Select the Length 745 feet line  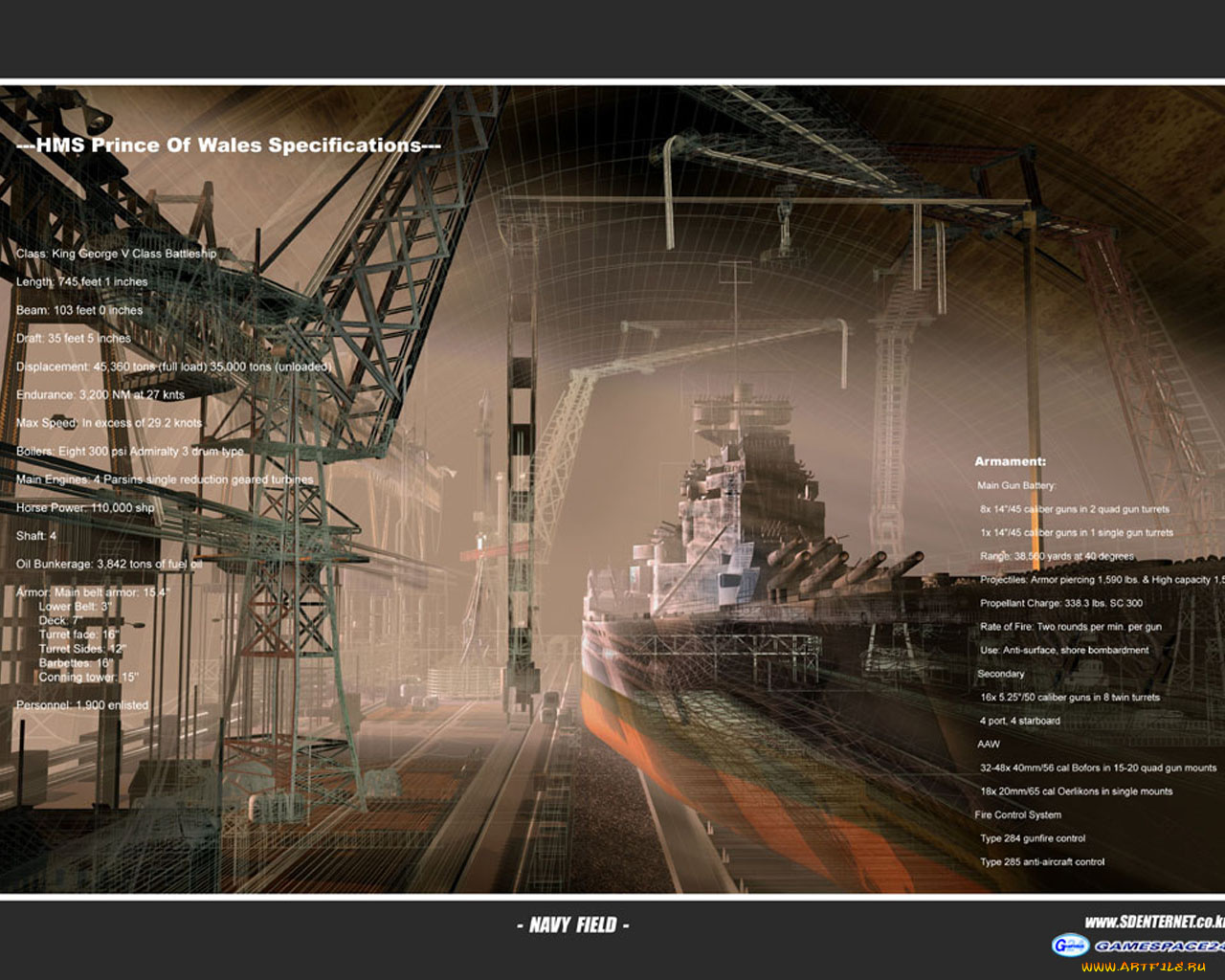(82, 281)
